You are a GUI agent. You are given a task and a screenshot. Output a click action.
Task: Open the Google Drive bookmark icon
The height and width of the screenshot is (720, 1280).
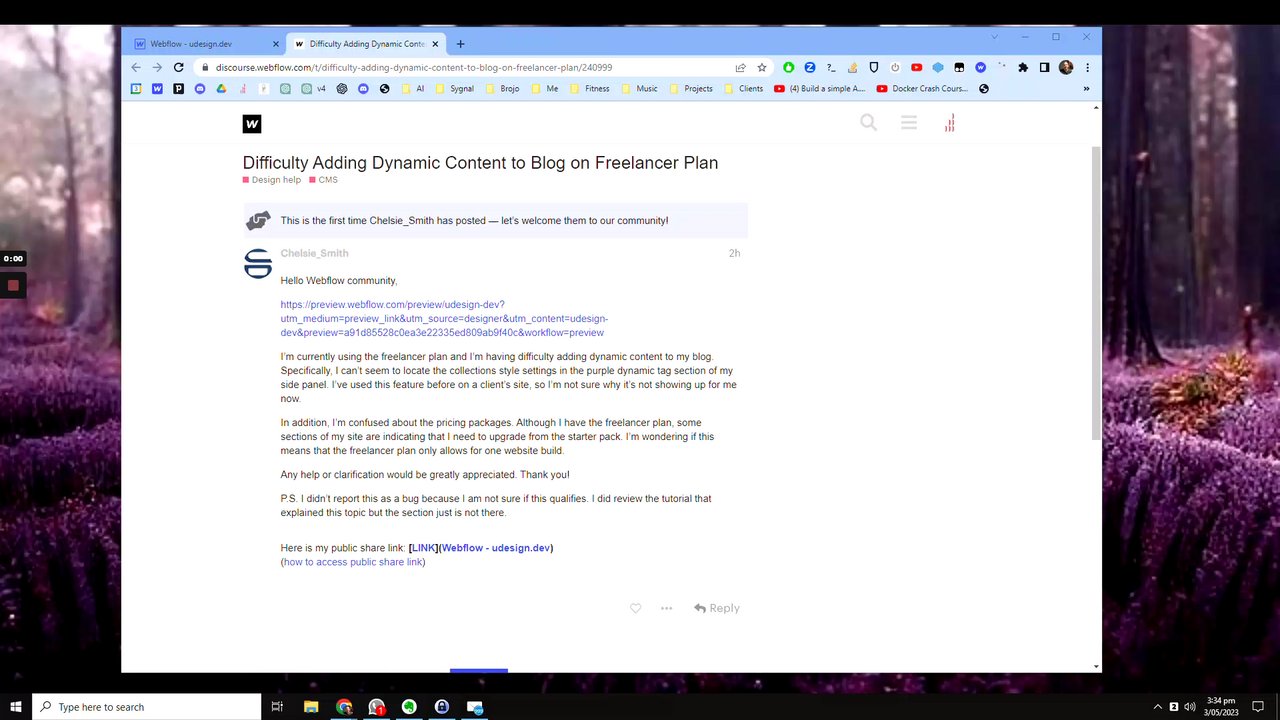point(221,88)
